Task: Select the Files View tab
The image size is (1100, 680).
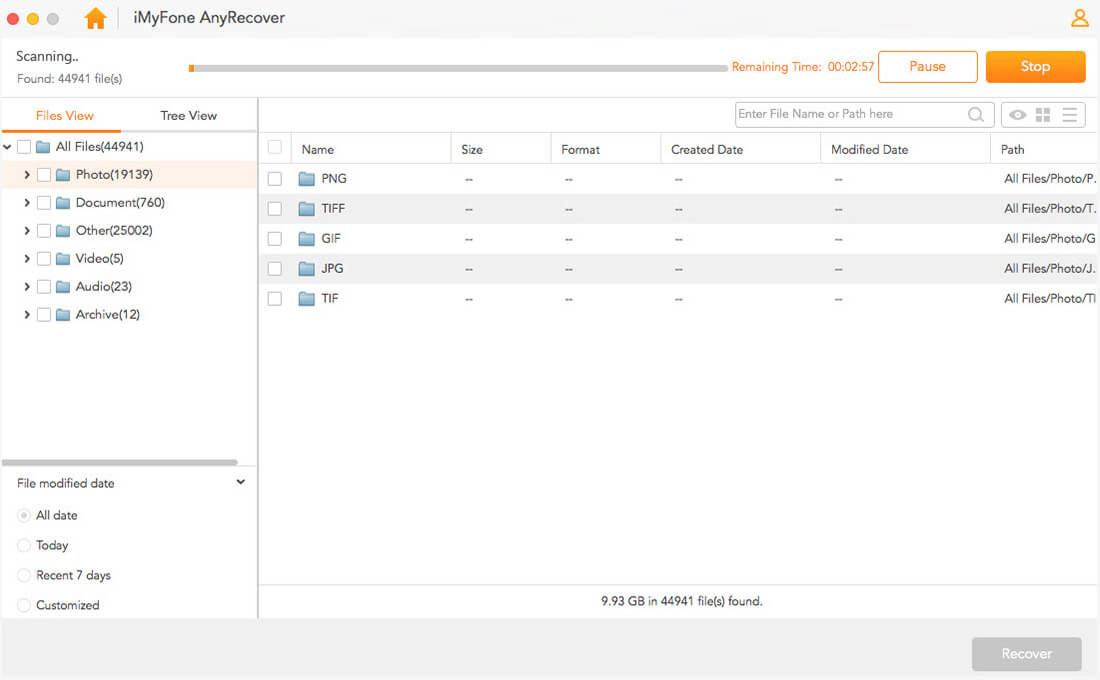Action: click(64, 115)
